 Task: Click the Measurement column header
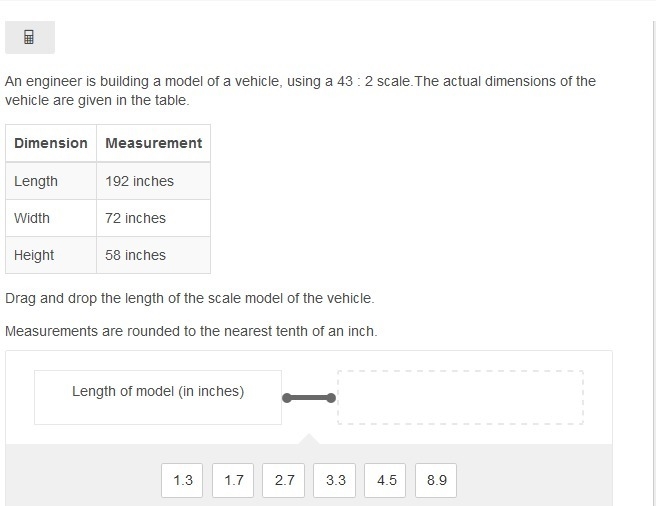pyautogui.click(x=154, y=143)
